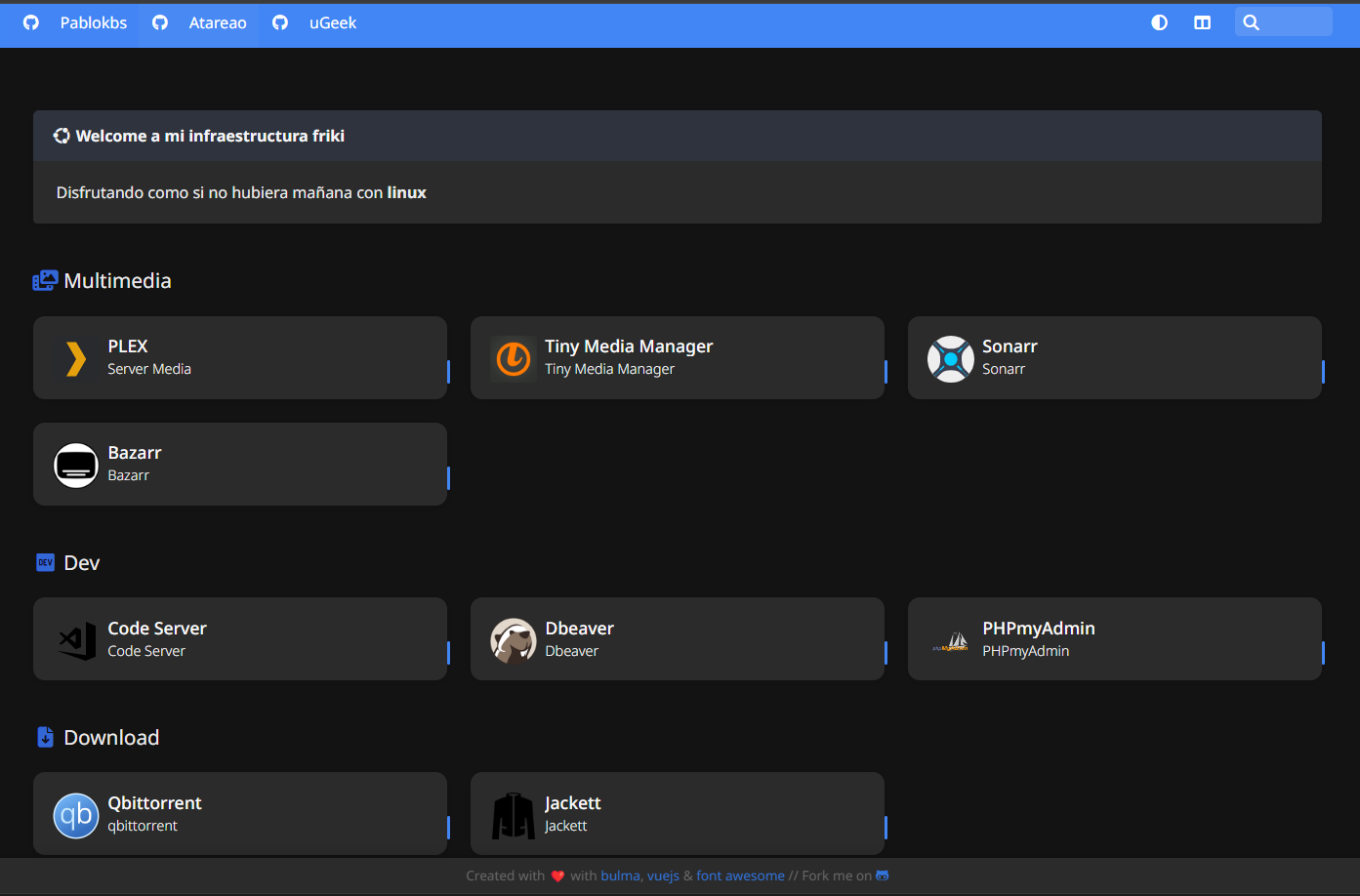Open the bulma link in the footer
The width and height of the screenshot is (1360, 896).
click(619, 875)
